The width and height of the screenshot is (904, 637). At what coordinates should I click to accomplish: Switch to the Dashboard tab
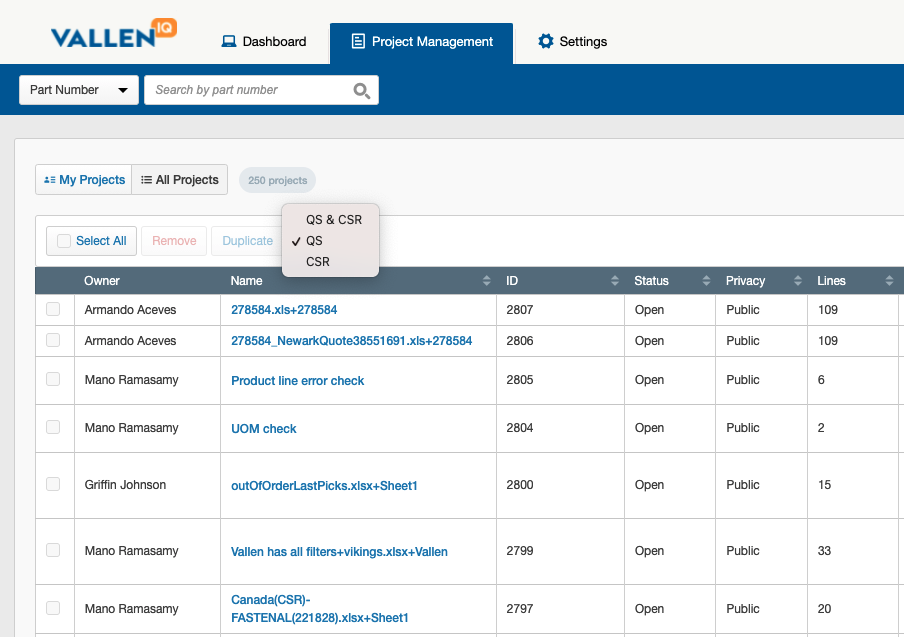[263, 41]
